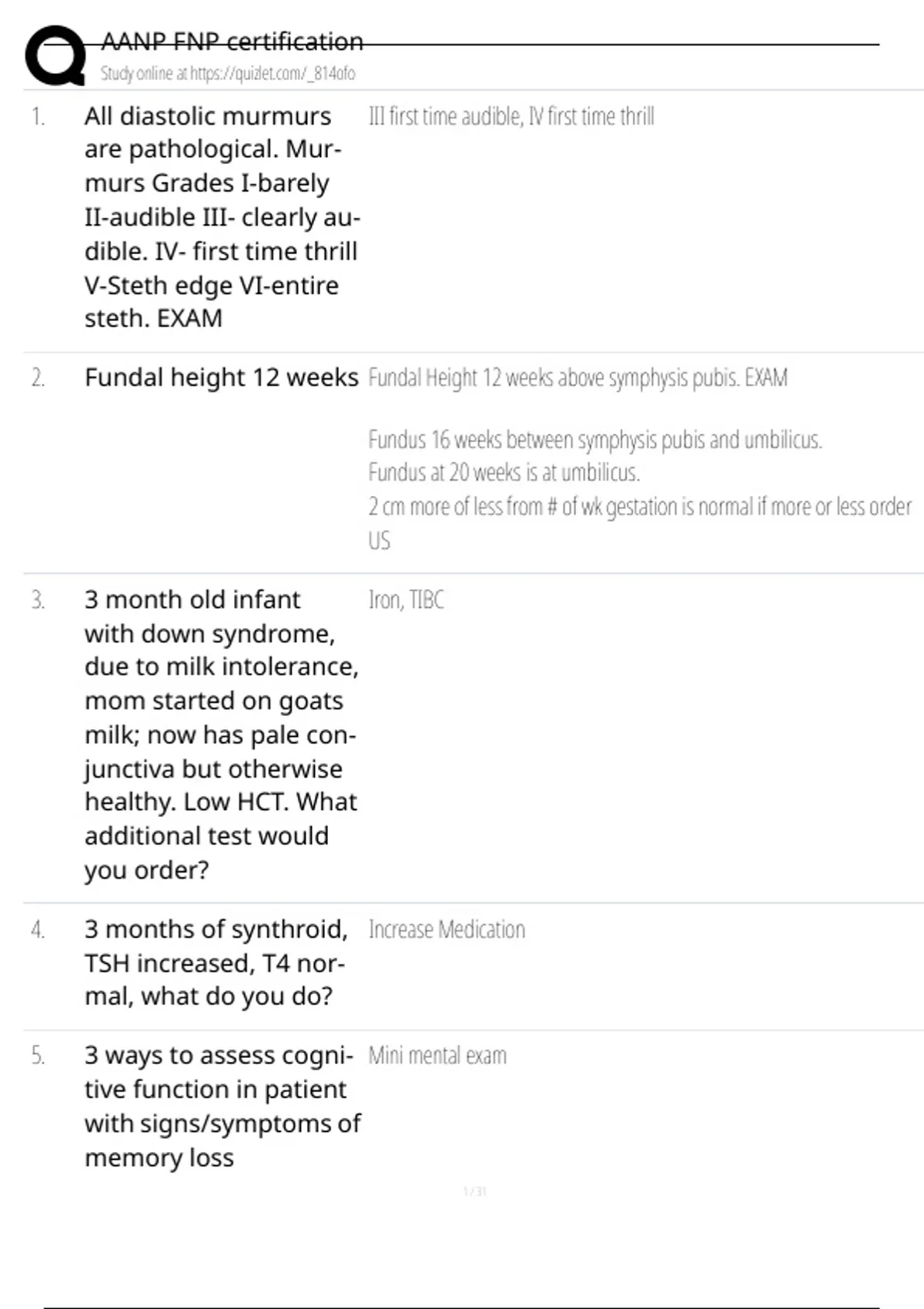Select the cognitive function assessment question
The width and height of the screenshot is (924, 1309).
[x=222, y=1106]
